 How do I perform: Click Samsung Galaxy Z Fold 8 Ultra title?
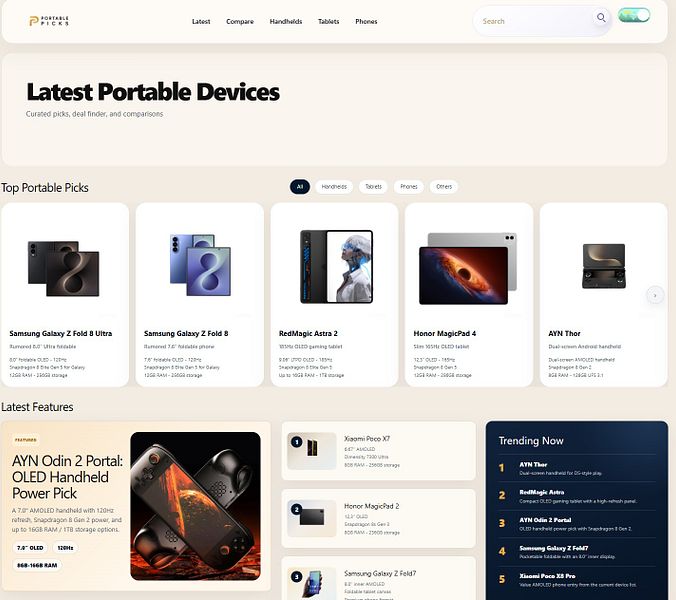[61, 334]
